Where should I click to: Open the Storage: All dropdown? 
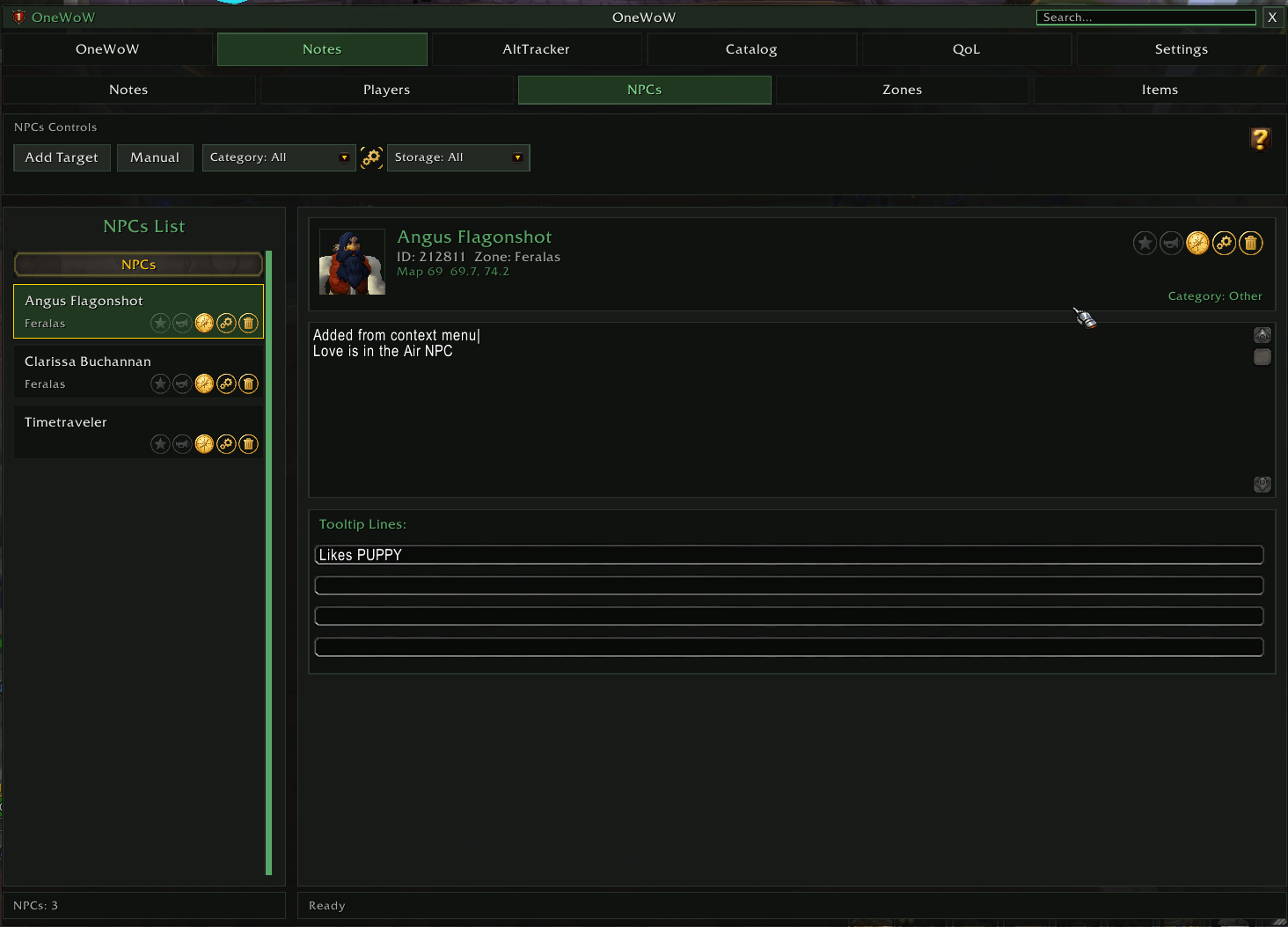click(458, 157)
